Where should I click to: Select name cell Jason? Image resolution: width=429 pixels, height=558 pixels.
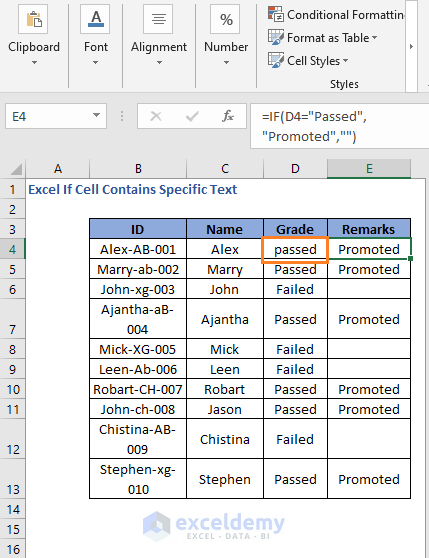(x=225, y=409)
